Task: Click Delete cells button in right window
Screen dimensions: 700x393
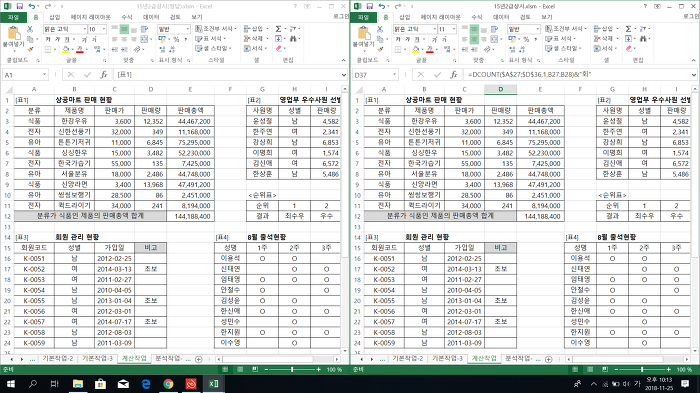Action: pyautogui.click(x=607, y=39)
